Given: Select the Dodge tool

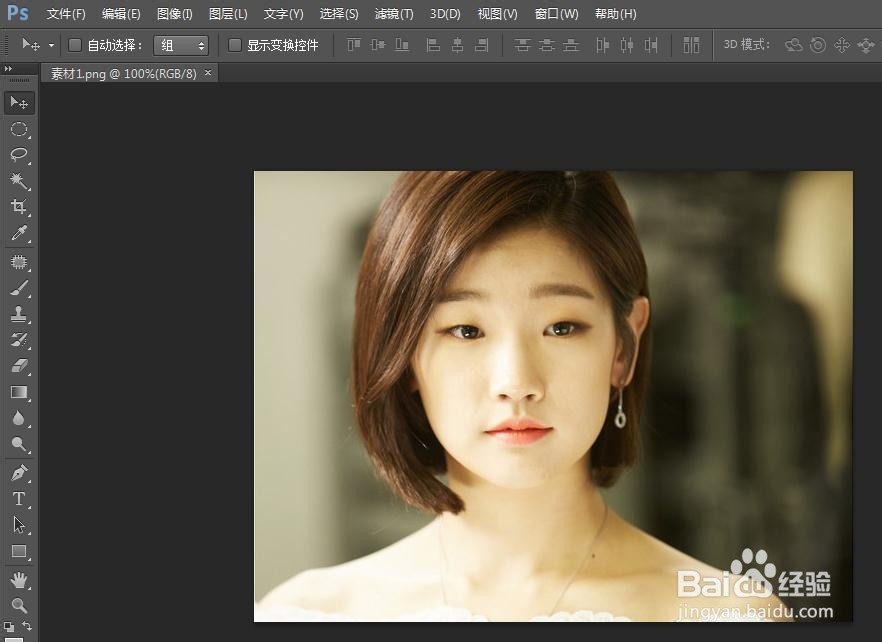Looking at the screenshot, I should pos(19,445).
